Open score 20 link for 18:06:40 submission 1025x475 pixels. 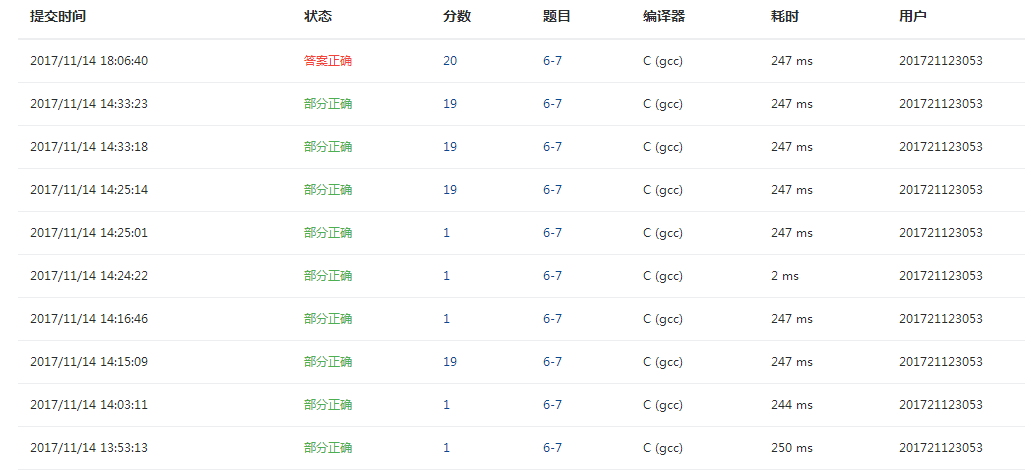(x=450, y=61)
